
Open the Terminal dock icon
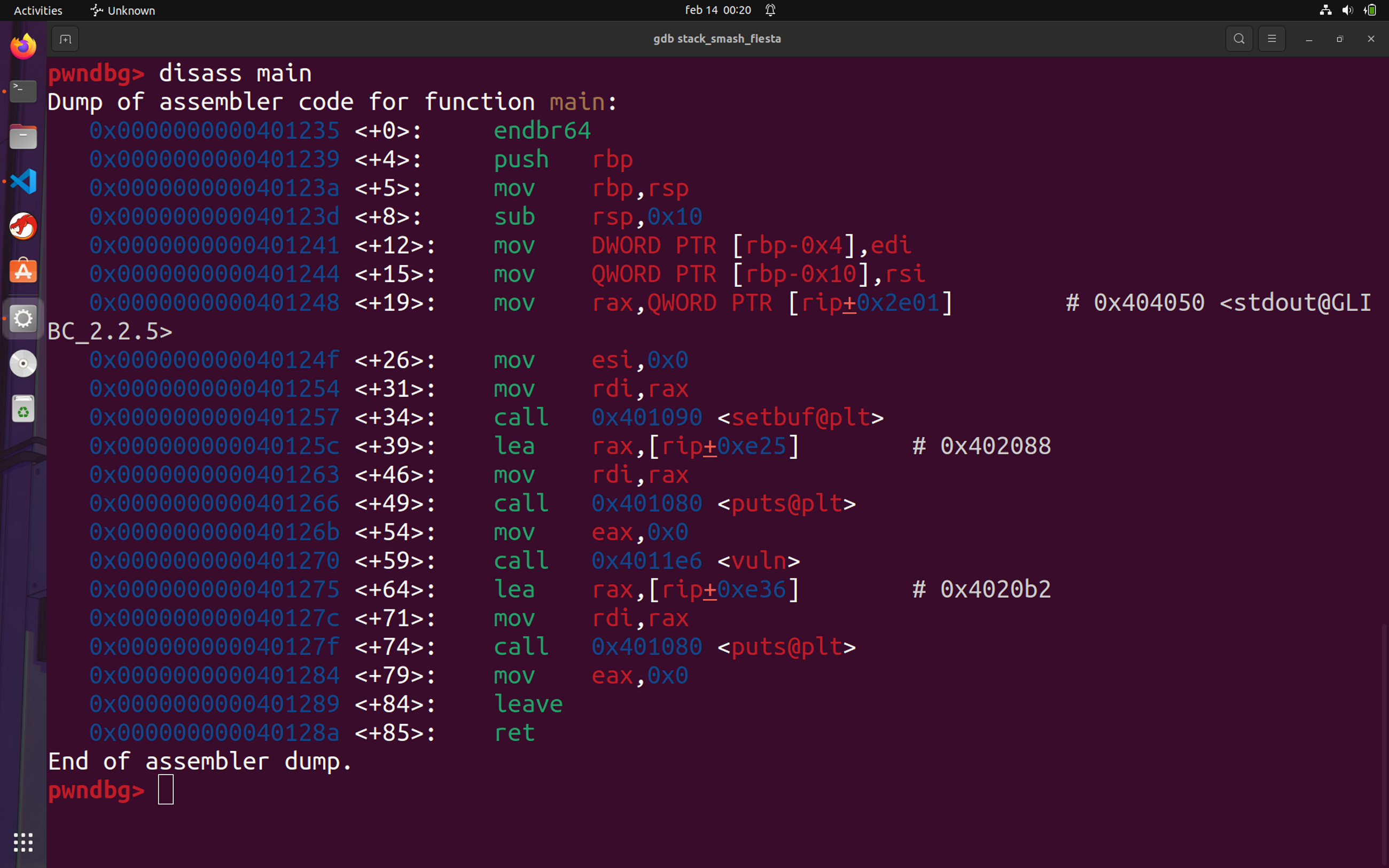24,91
